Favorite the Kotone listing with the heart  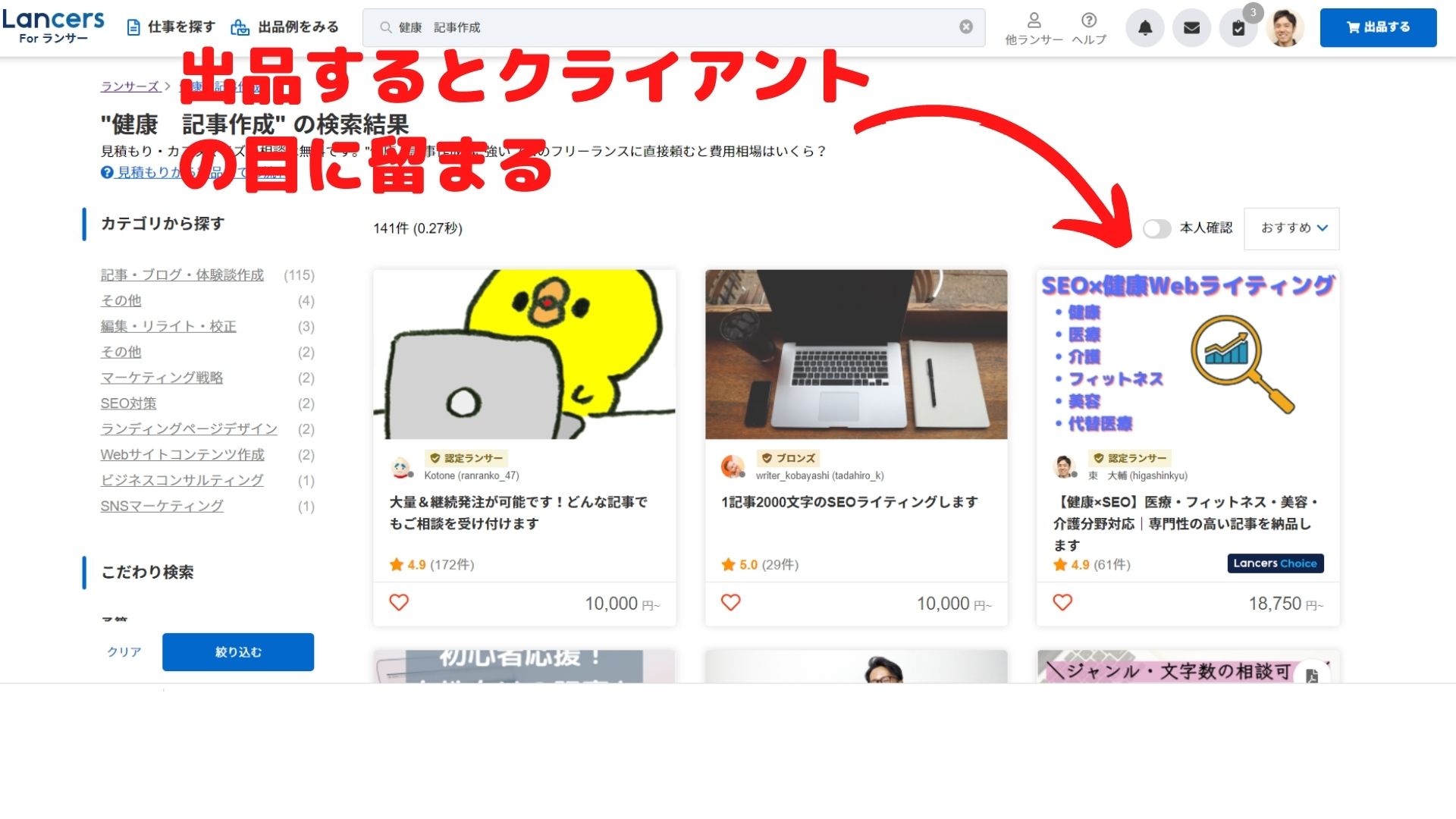(399, 603)
